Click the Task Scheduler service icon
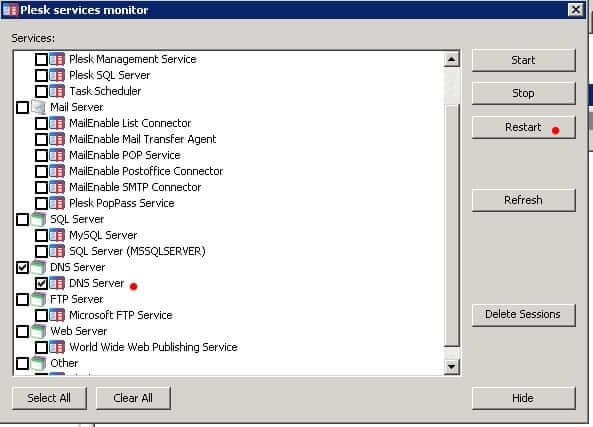Image resolution: width=593 pixels, height=427 pixels. coord(57,91)
